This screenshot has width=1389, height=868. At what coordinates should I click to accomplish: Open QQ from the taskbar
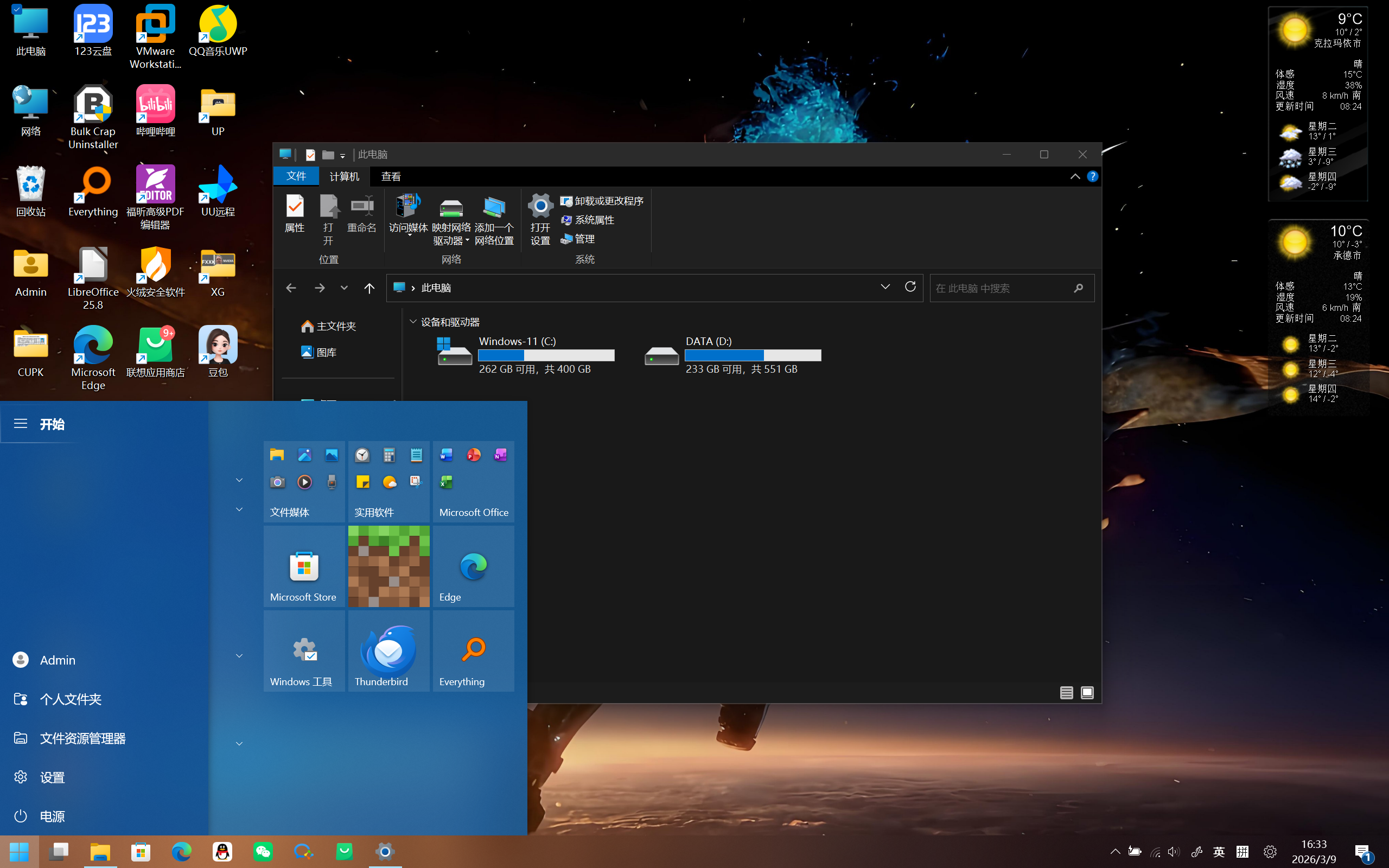coord(222,852)
